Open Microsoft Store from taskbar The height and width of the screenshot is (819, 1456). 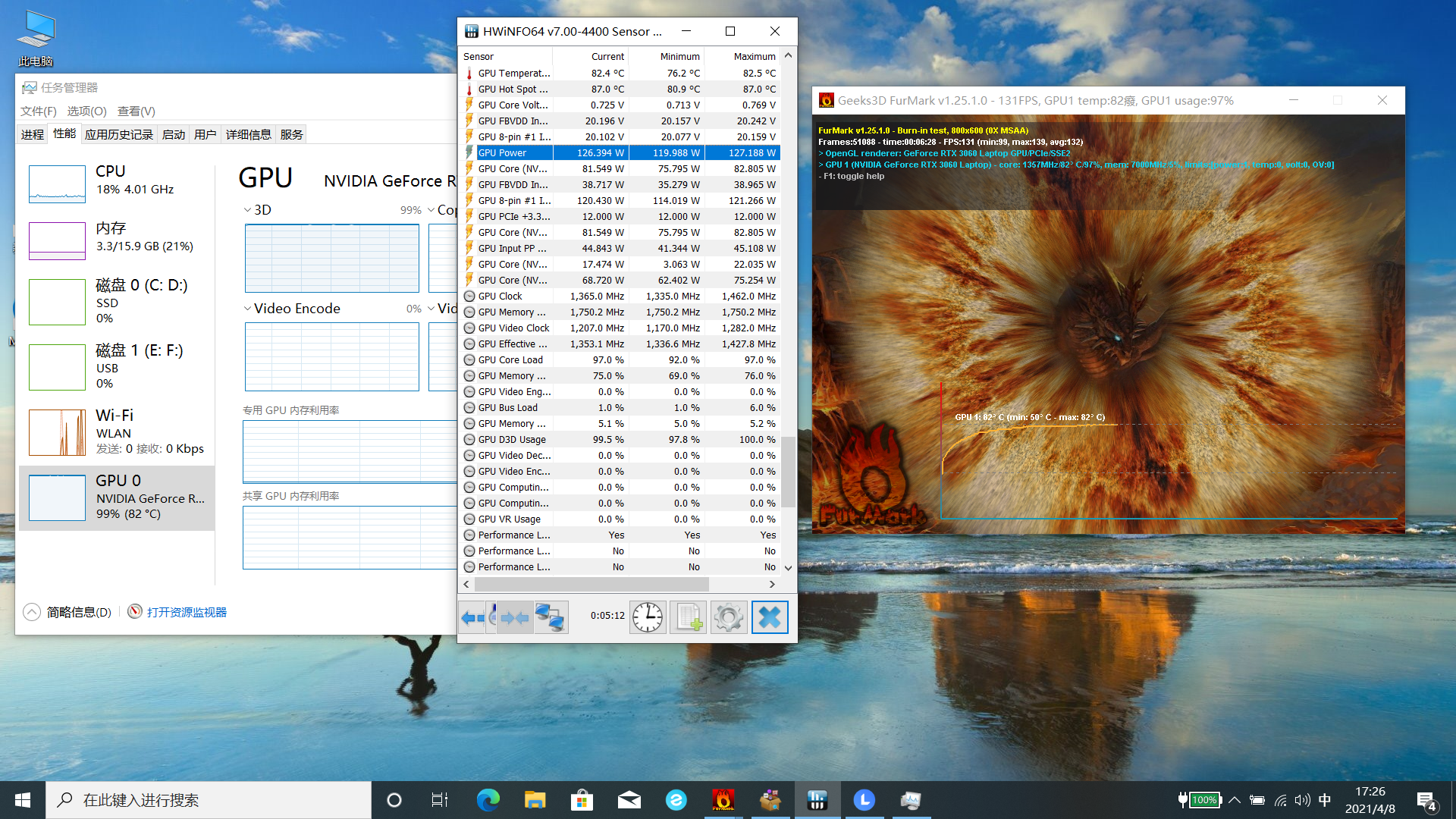(x=582, y=800)
